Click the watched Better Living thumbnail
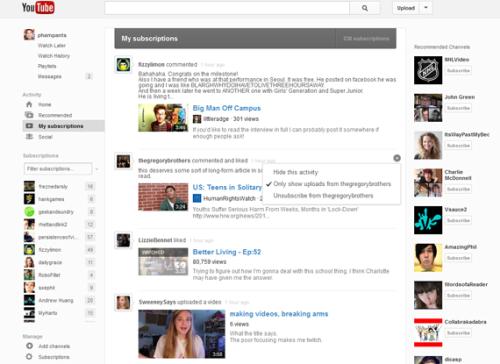The width and height of the screenshot is (500, 364). pos(163,261)
